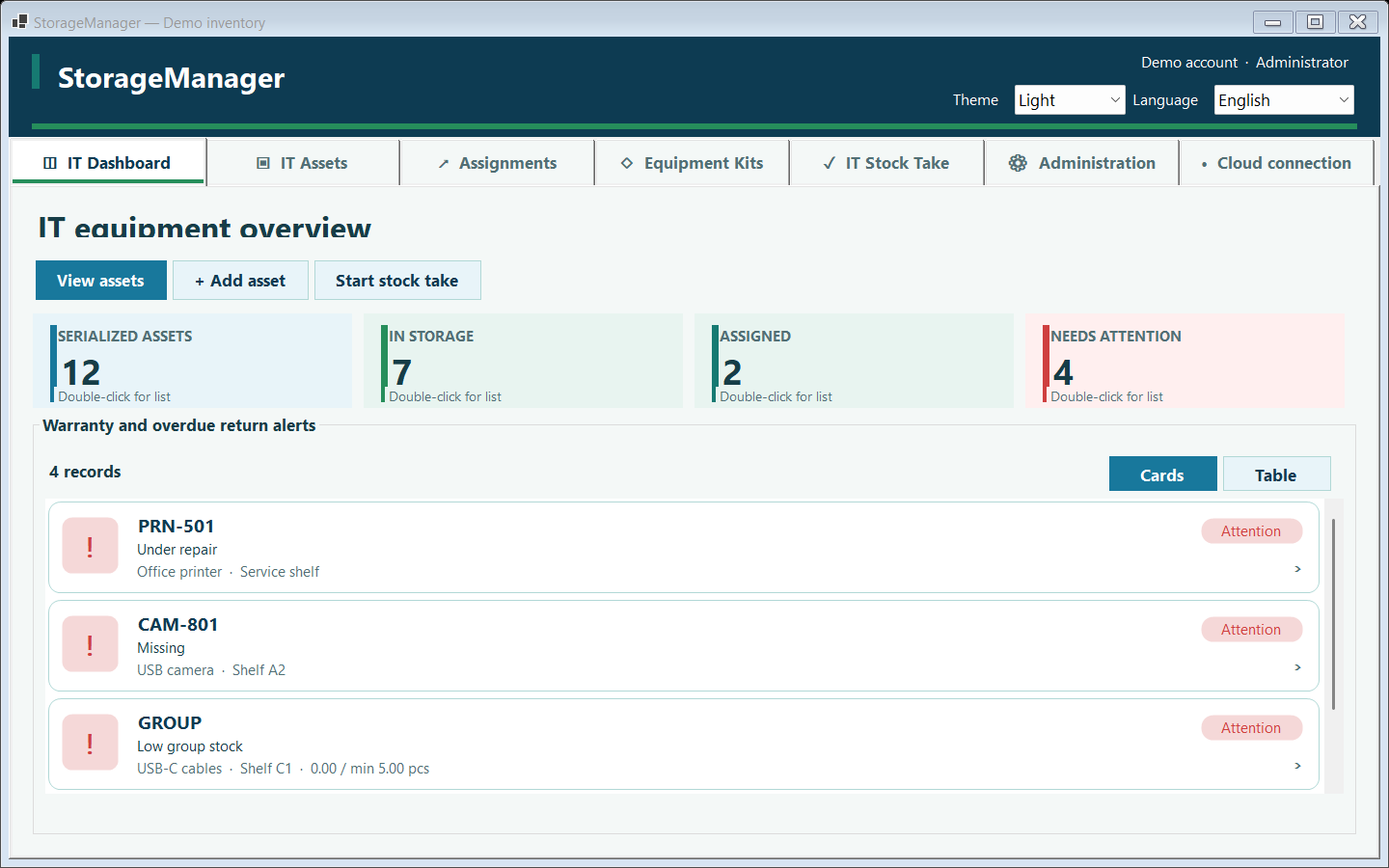Expand the CAM-801 card chevron

1297,667
